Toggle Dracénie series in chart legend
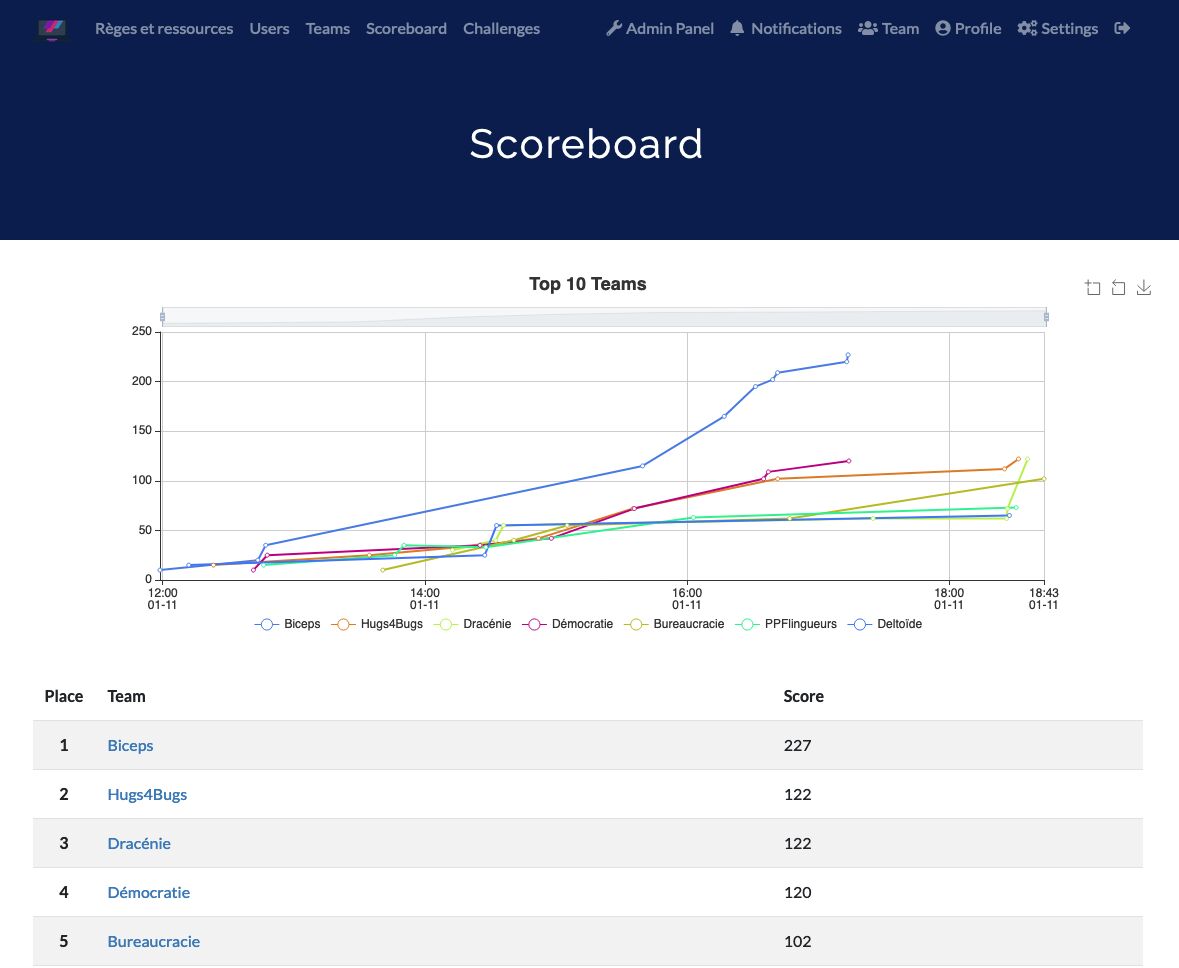This screenshot has height=968, width=1179. pyautogui.click(x=472, y=624)
